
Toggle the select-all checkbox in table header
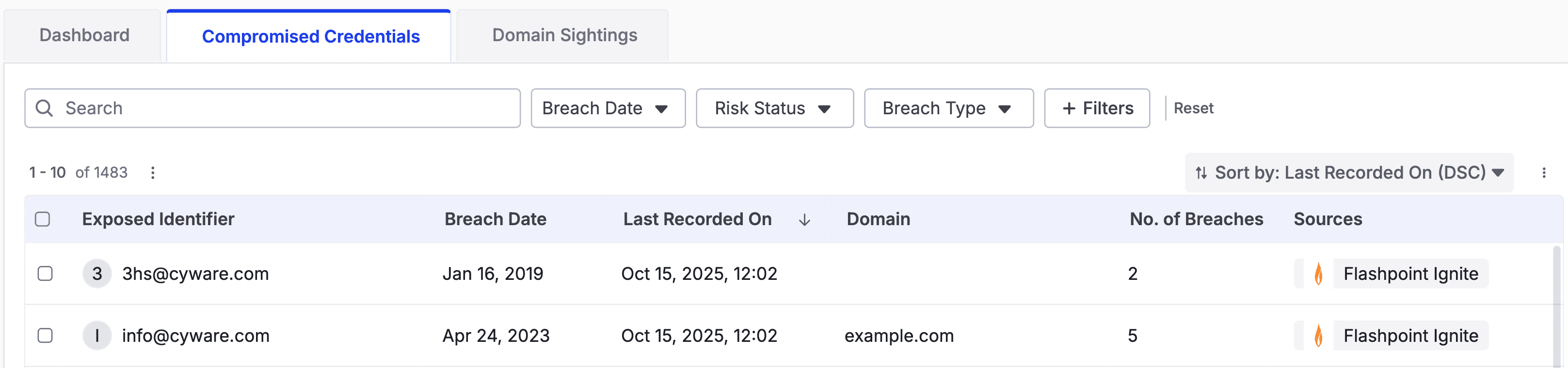point(43,219)
